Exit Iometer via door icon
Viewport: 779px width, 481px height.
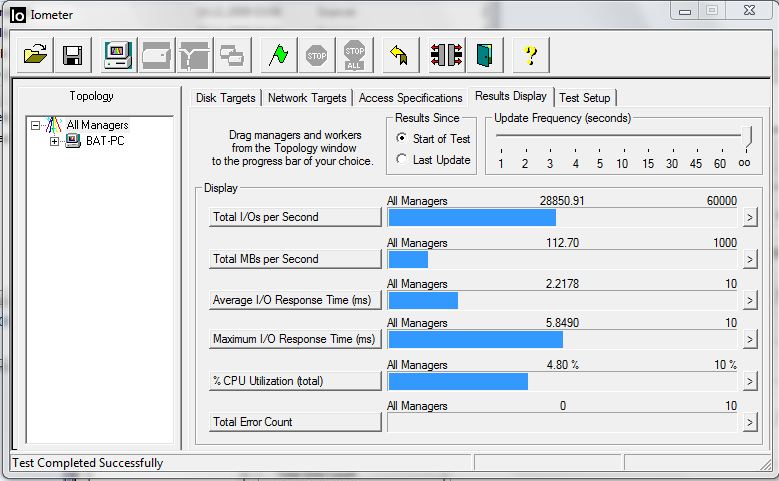[x=484, y=55]
